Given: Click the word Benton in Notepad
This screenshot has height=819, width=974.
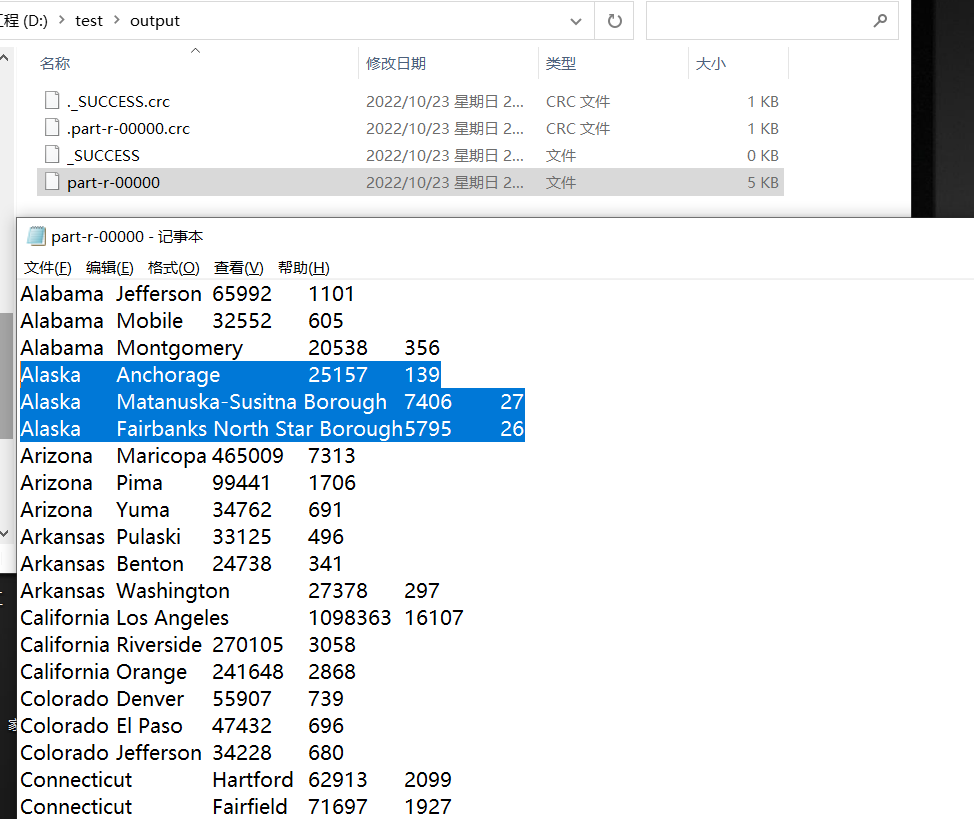Looking at the screenshot, I should (x=150, y=564).
